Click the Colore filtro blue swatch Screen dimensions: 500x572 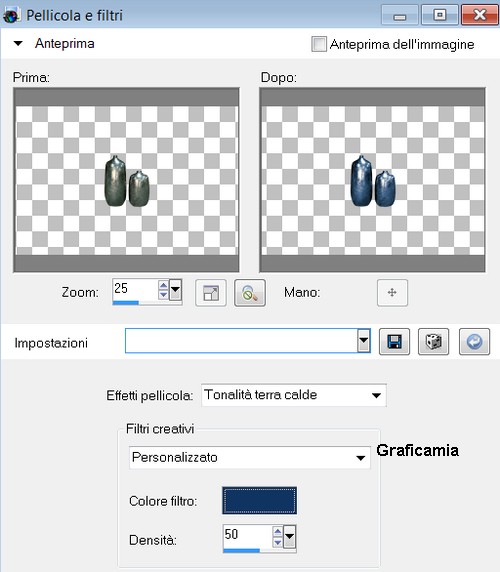pyautogui.click(x=259, y=500)
